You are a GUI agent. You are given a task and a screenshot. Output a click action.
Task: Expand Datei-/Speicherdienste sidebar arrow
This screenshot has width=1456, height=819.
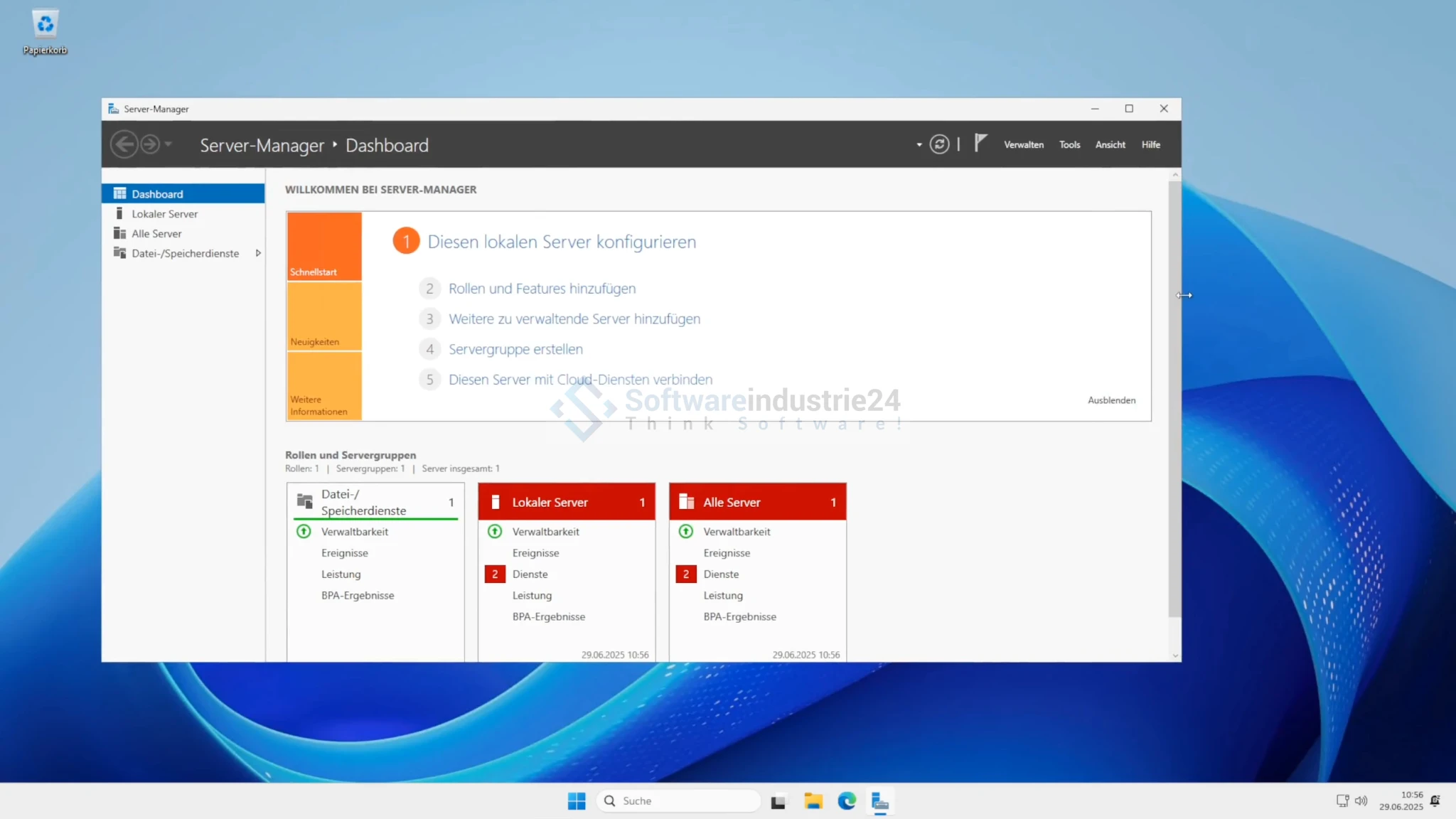(258, 253)
